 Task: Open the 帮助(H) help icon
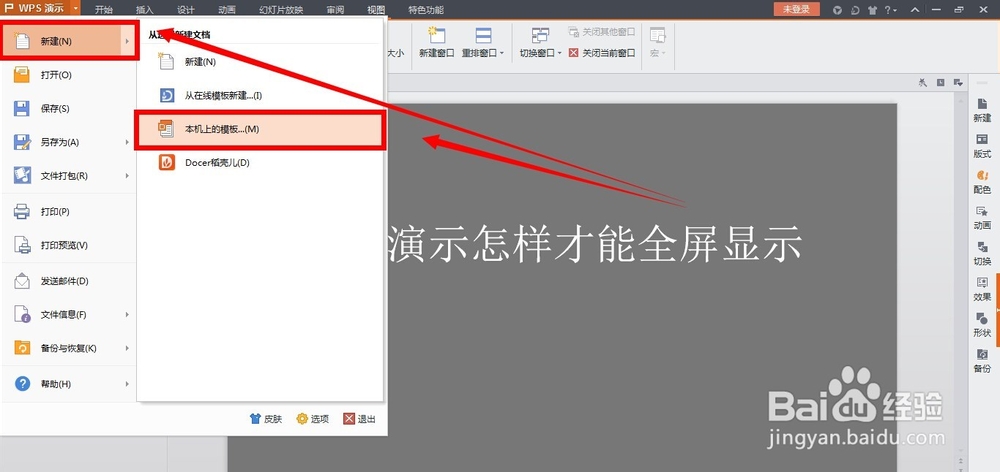[x=22, y=384]
